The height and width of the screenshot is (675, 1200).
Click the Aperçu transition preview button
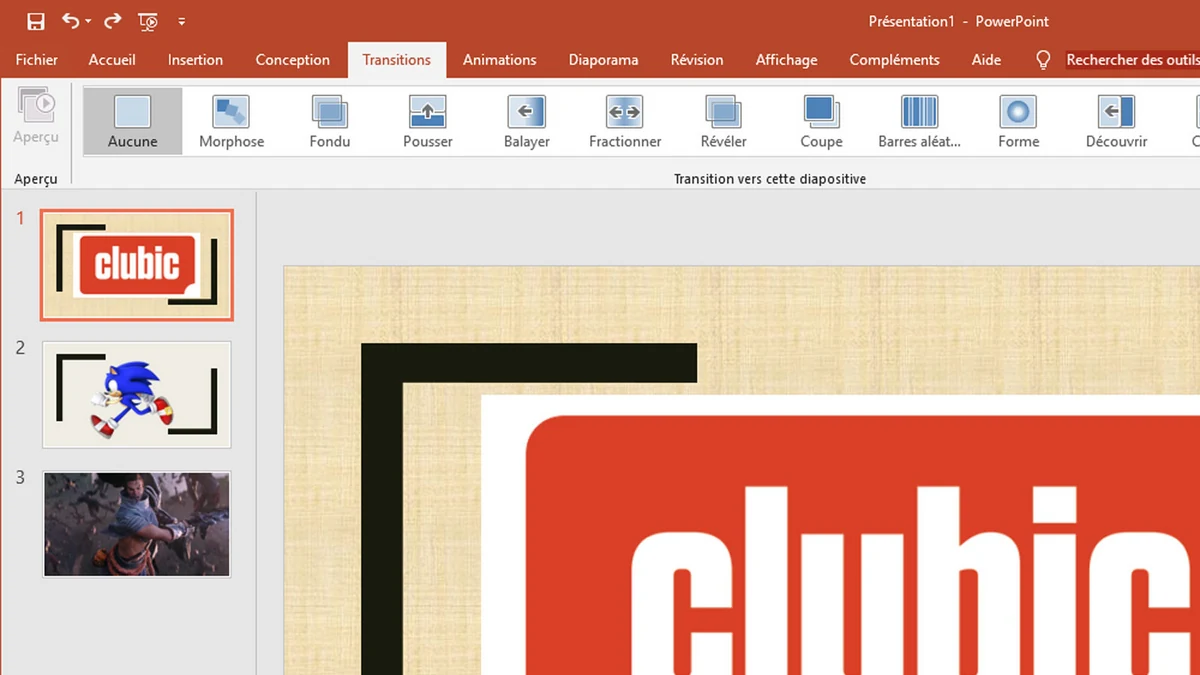36,118
